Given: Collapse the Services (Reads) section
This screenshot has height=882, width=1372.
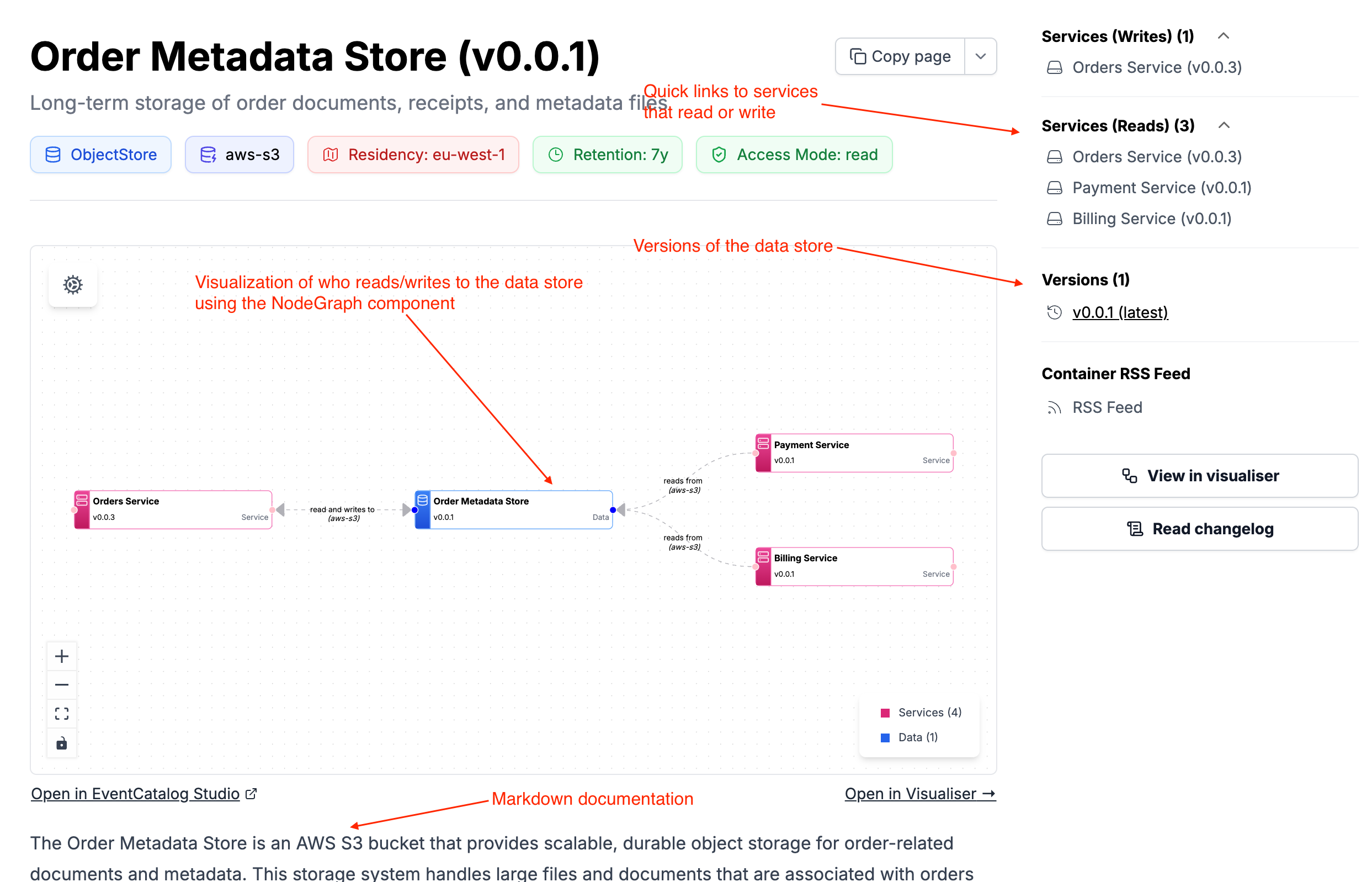Looking at the screenshot, I should point(1225,125).
